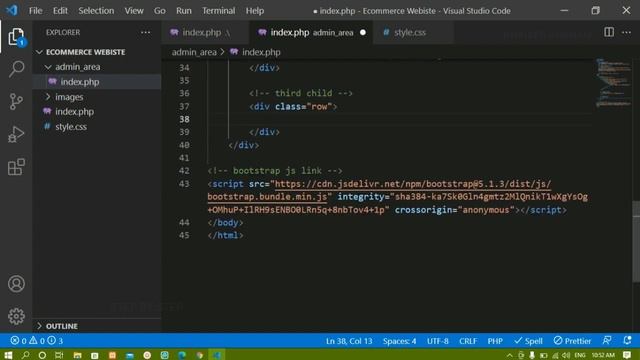Open Run and Debug view
640x360 pixels.
click(x=16, y=134)
